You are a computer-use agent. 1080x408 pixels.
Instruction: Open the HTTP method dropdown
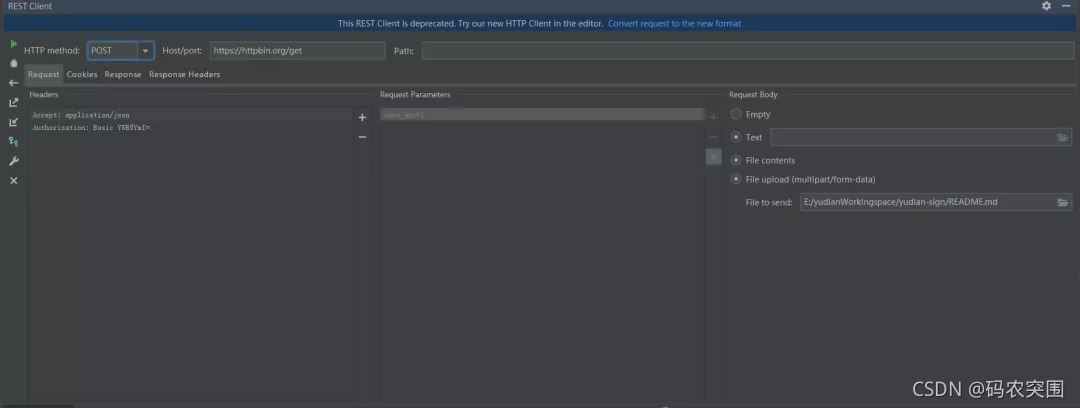(145, 51)
